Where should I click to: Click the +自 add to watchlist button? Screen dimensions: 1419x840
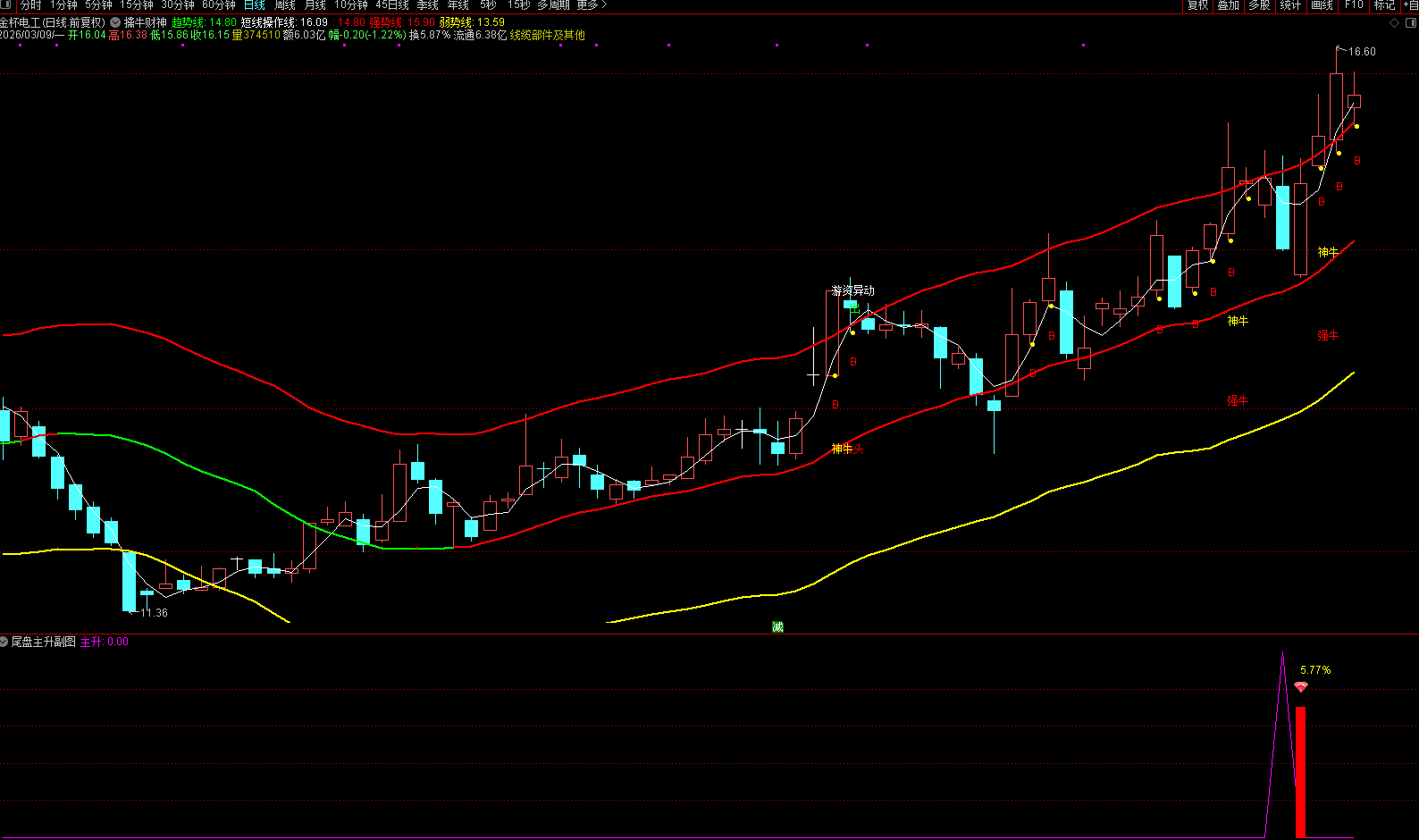(x=1409, y=5)
